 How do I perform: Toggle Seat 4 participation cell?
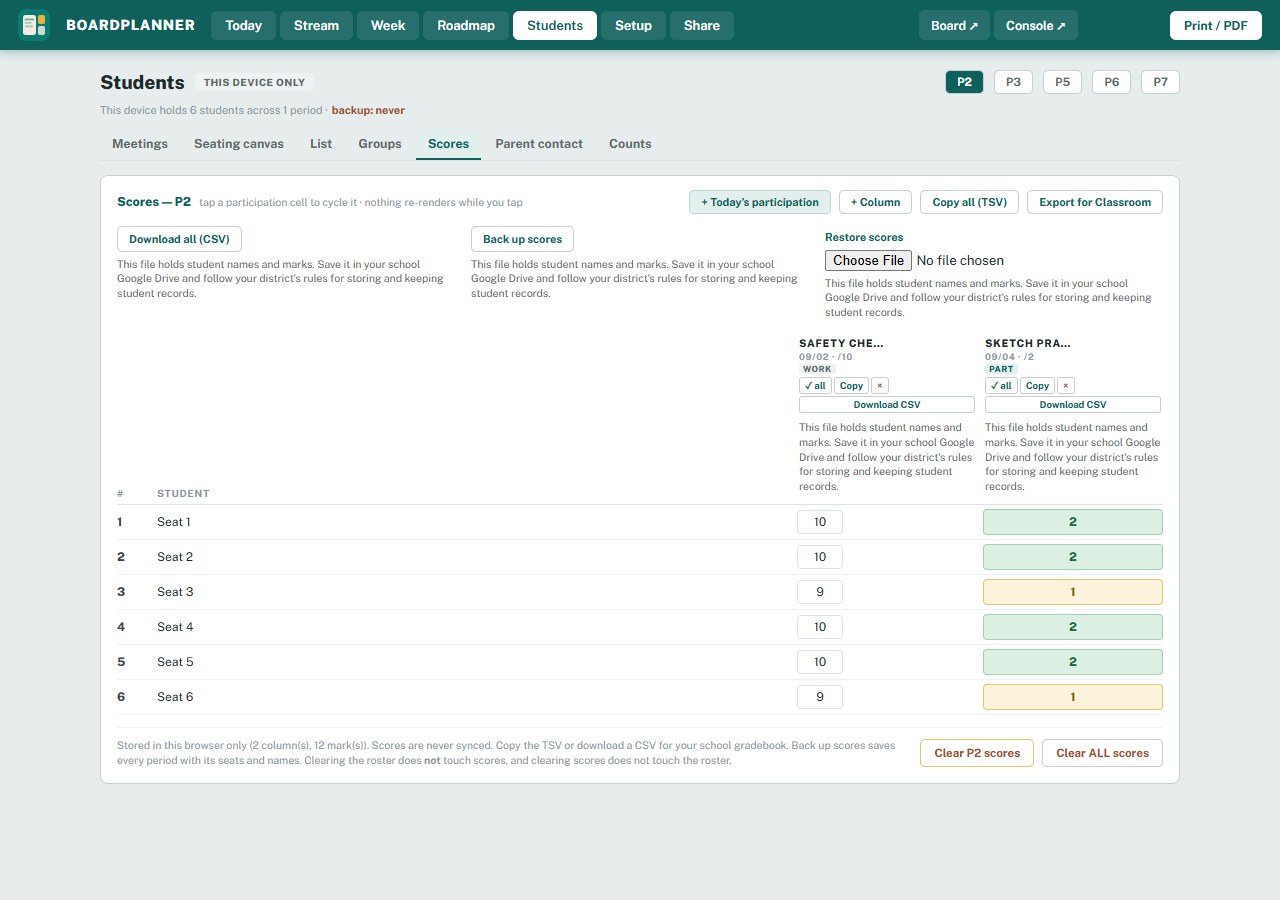pos(1073,627)
